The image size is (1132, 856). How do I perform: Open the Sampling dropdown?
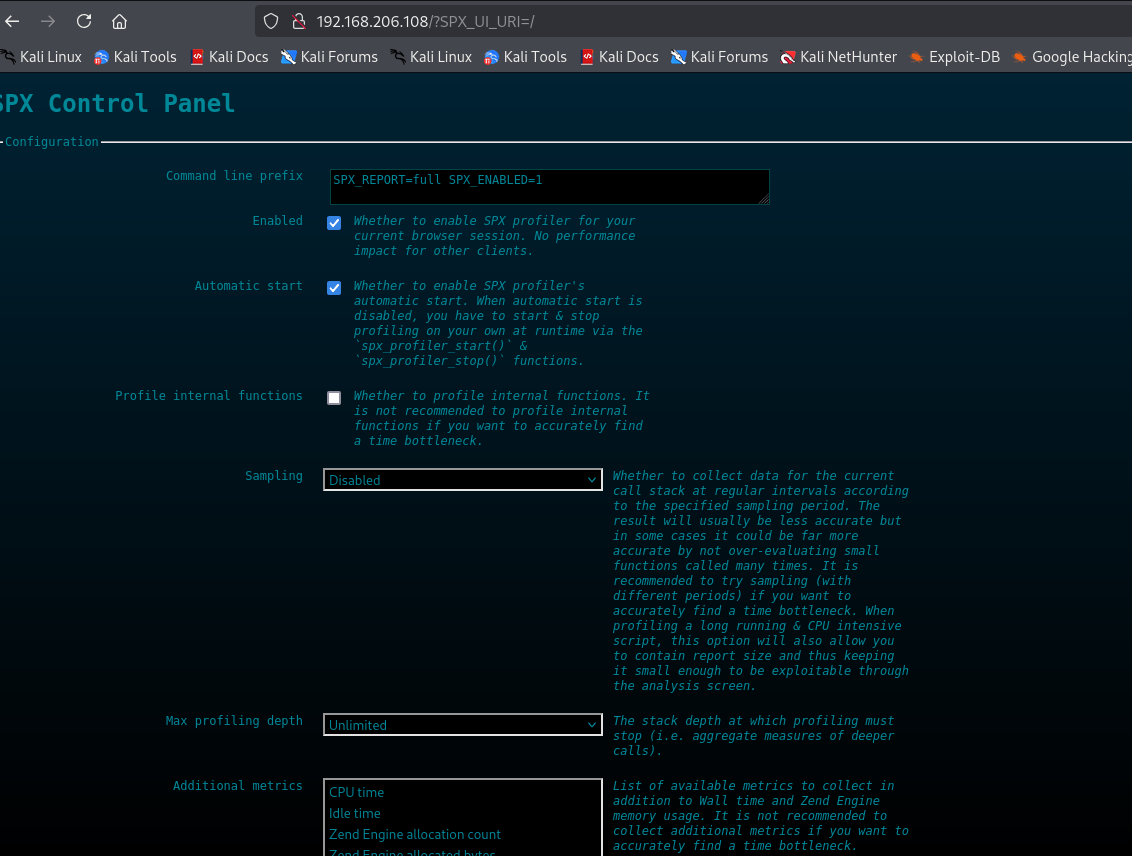click(462, 480)
